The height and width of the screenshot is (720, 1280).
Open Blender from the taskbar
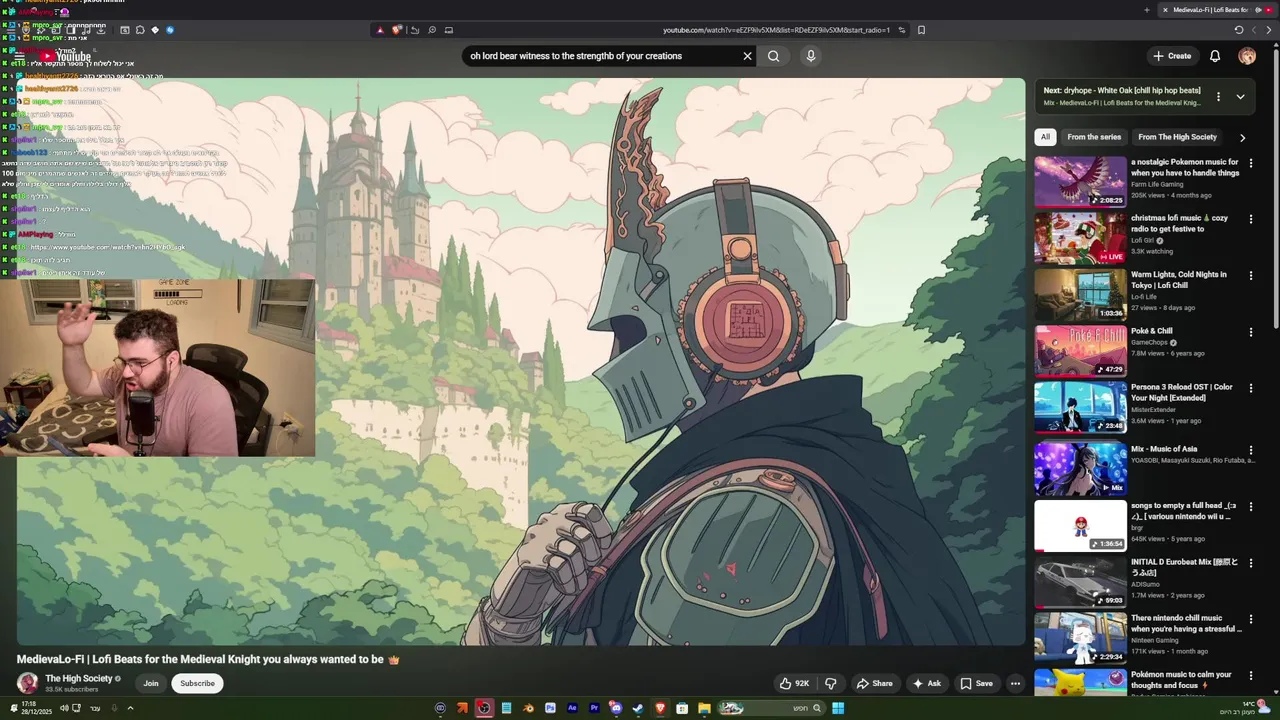pyautogui.click(x=528, y=708)
